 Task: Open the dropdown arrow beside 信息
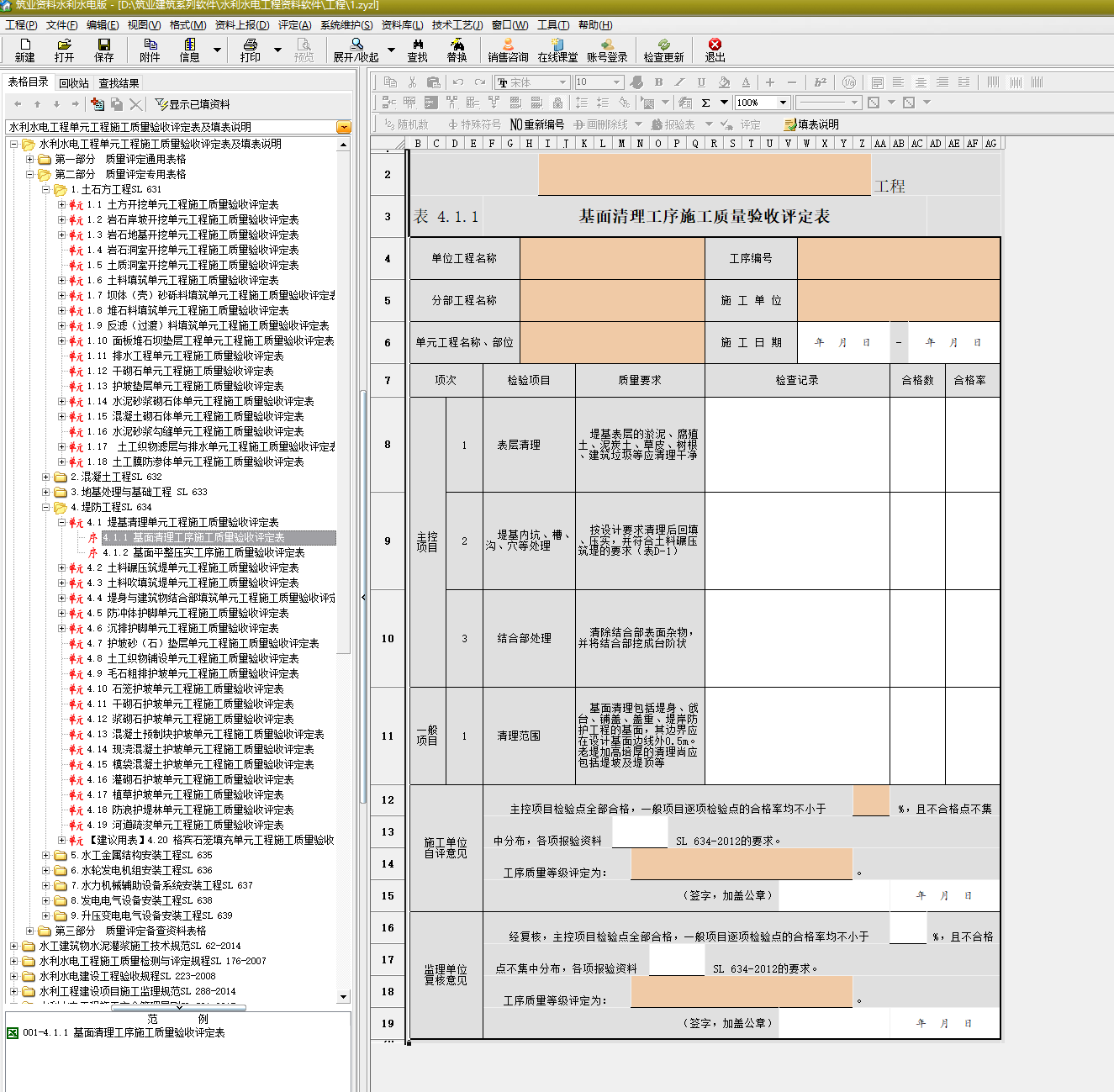coord(217,50)
